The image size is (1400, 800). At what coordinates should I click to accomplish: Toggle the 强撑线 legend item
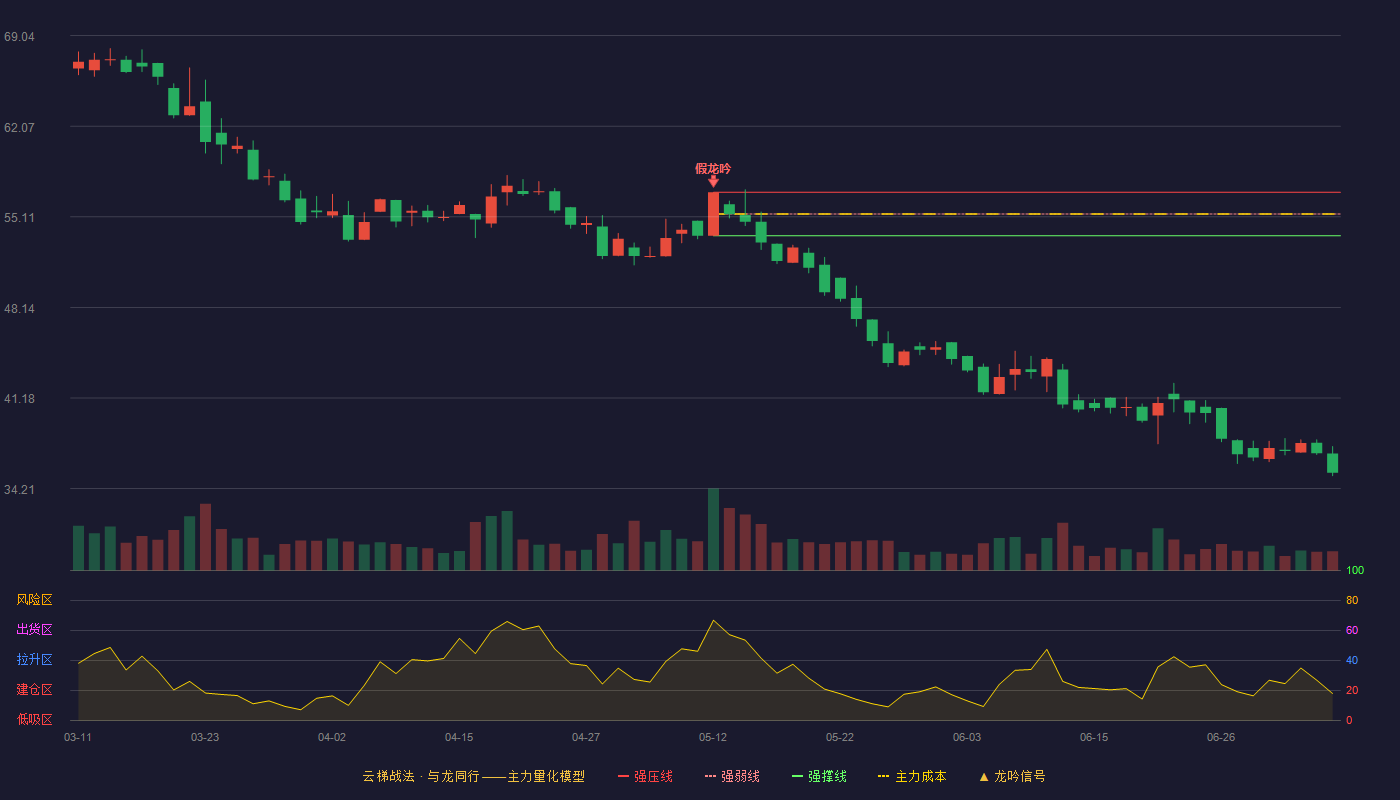point(819,776)
